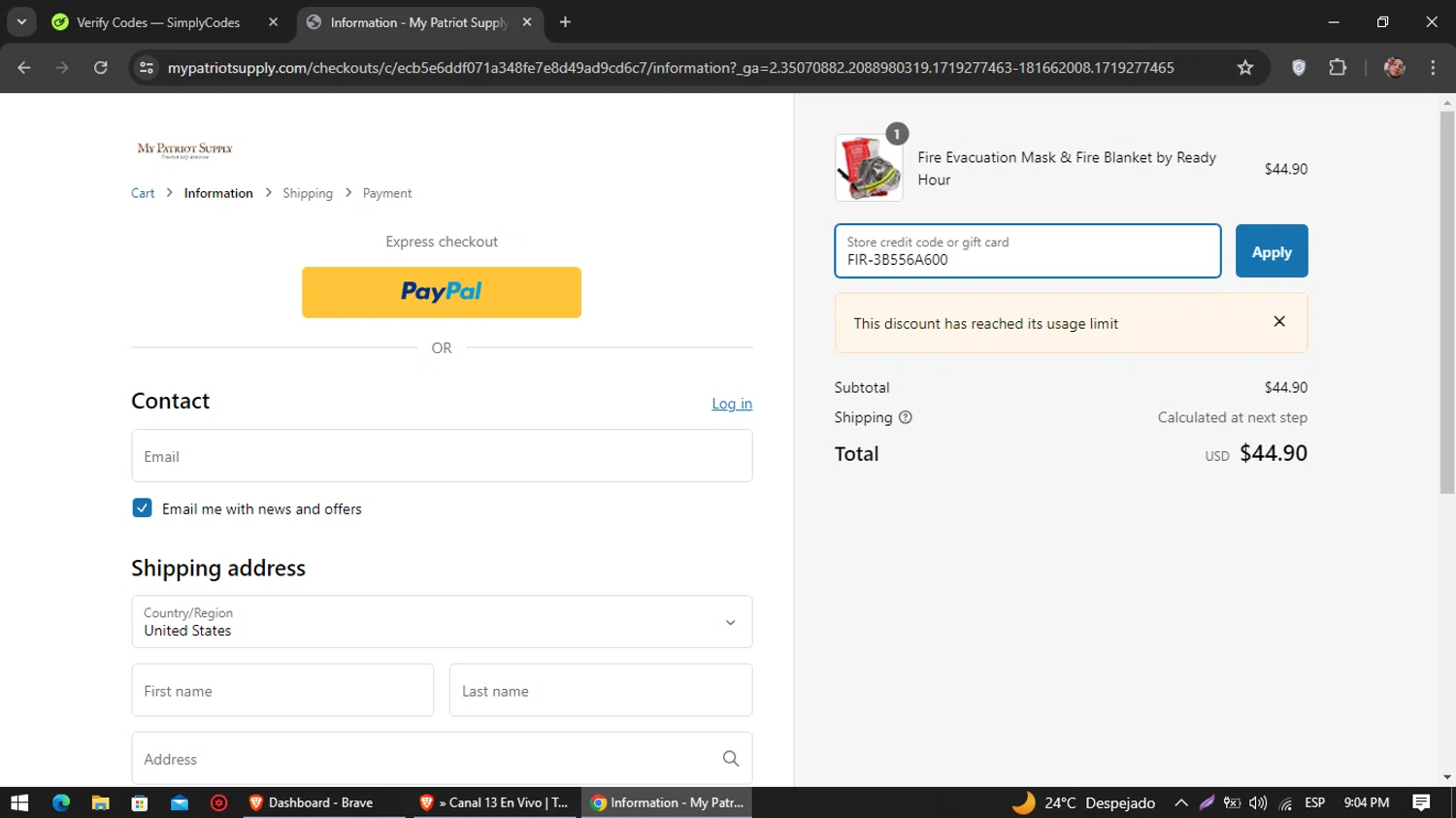Reload the current page
1456x818 pixels.
(x=101, y=68)
